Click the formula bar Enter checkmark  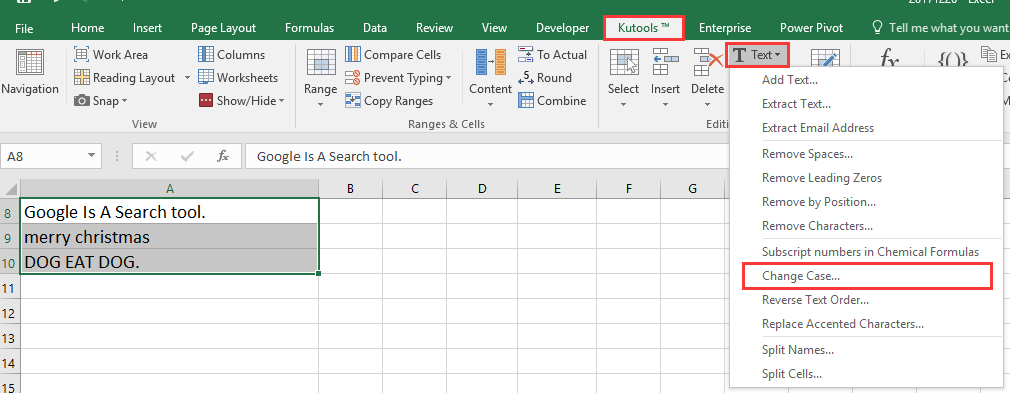pos(187,156)
